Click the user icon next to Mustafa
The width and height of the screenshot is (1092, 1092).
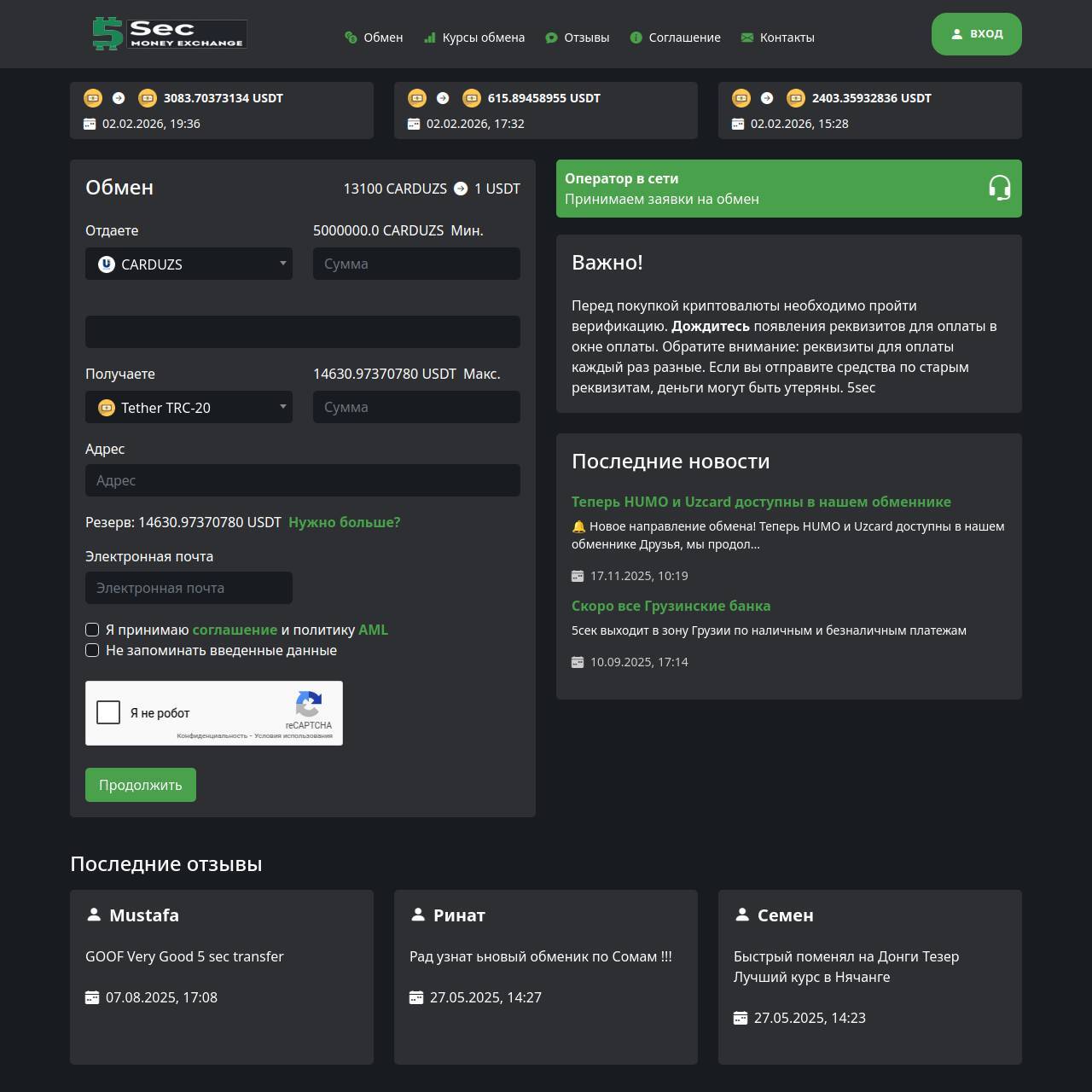pos(94,915)
